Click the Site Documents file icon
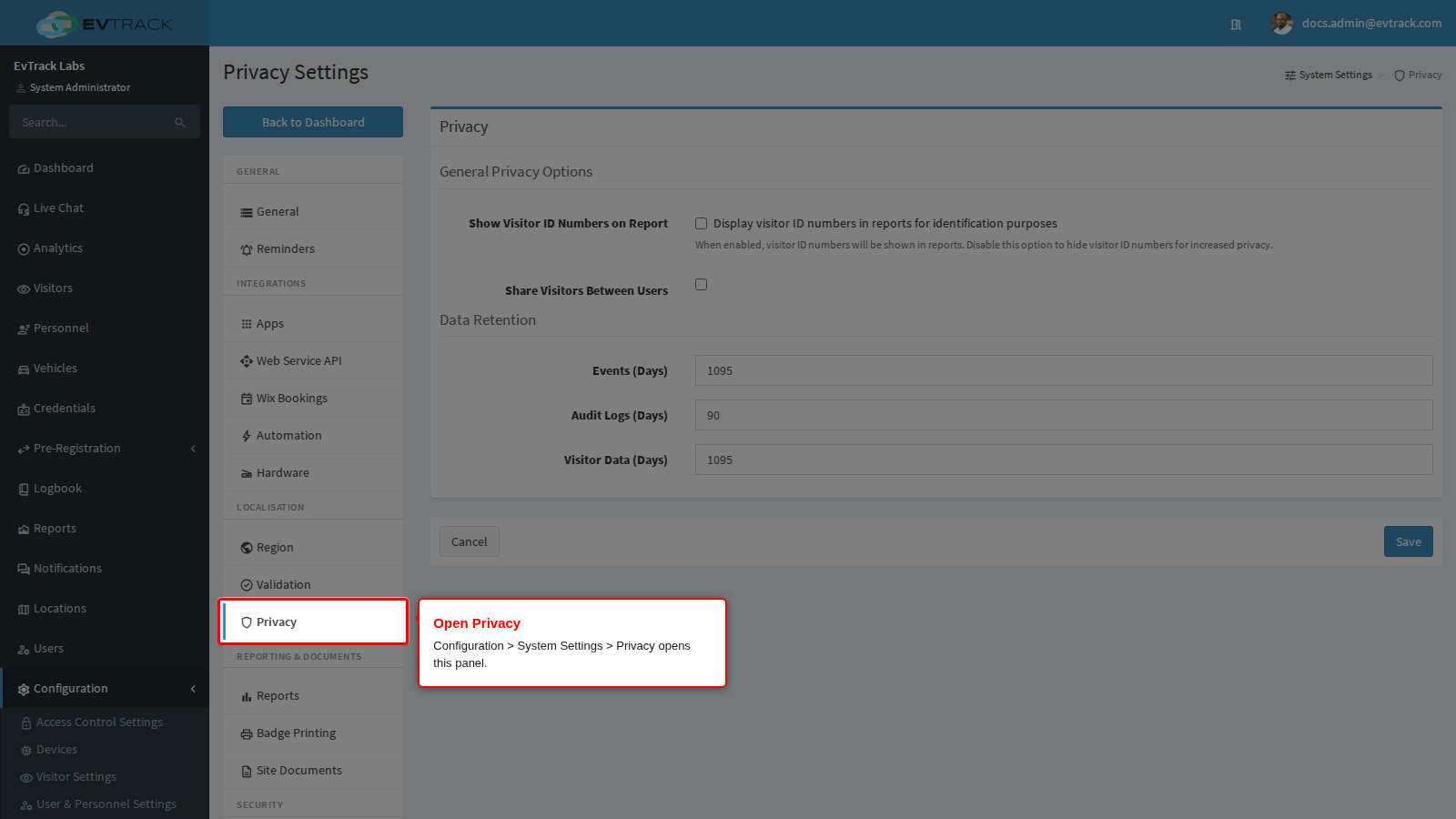Screen dimensions: 1456x819 (247, 772)
